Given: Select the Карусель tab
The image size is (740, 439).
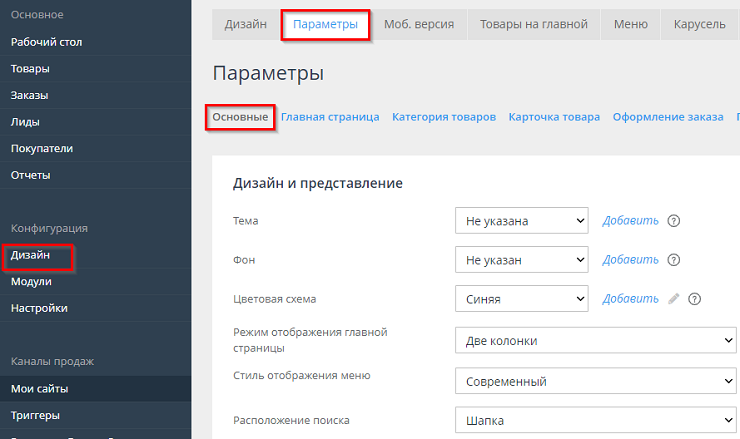Looking at the screenshot, I should coord(699,24).
